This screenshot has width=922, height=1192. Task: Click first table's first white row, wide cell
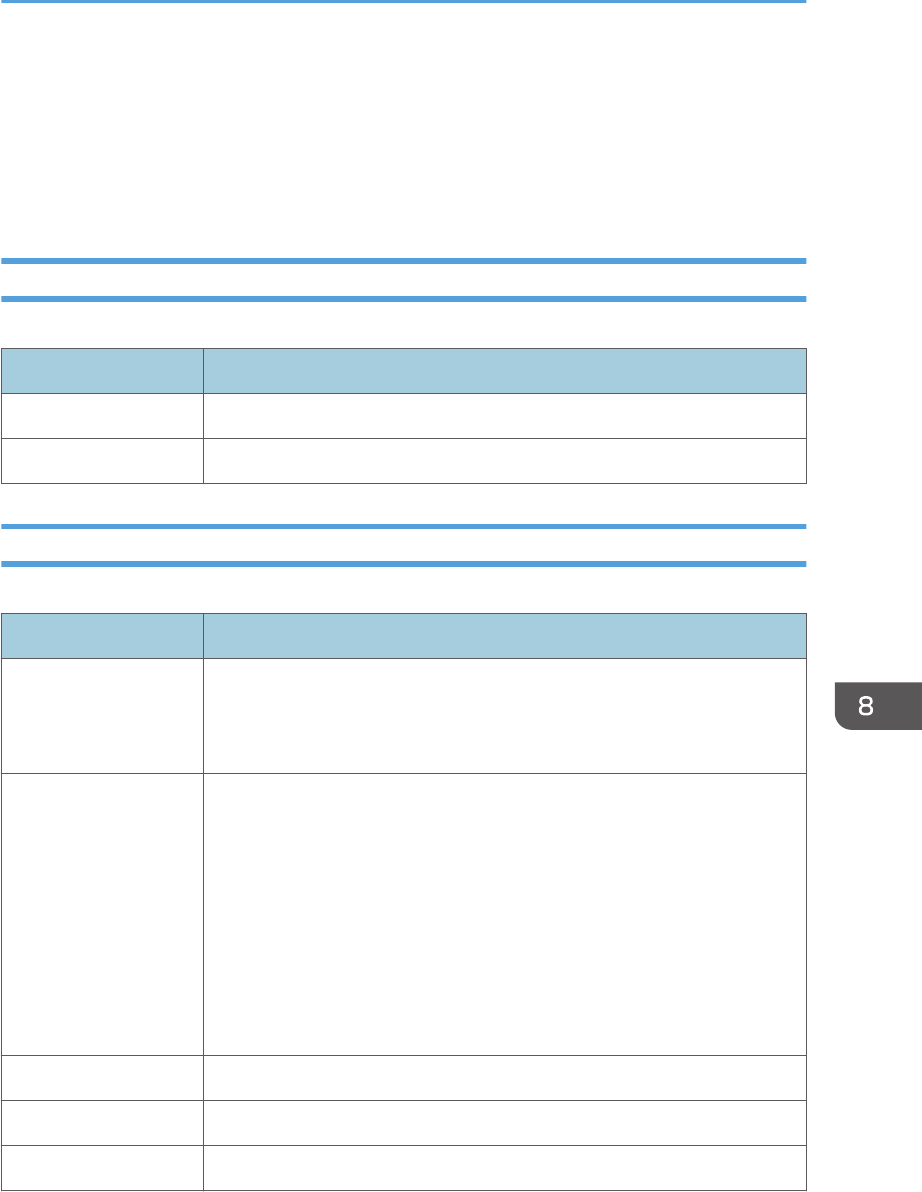tap(505, 416)
